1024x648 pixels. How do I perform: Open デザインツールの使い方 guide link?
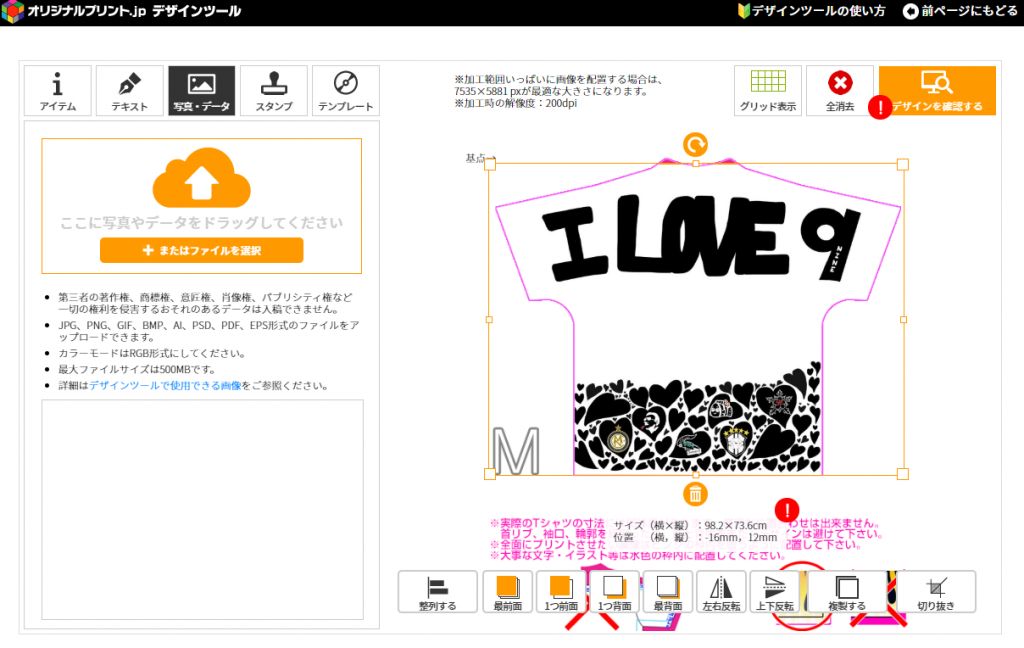[x=811, y=11]
